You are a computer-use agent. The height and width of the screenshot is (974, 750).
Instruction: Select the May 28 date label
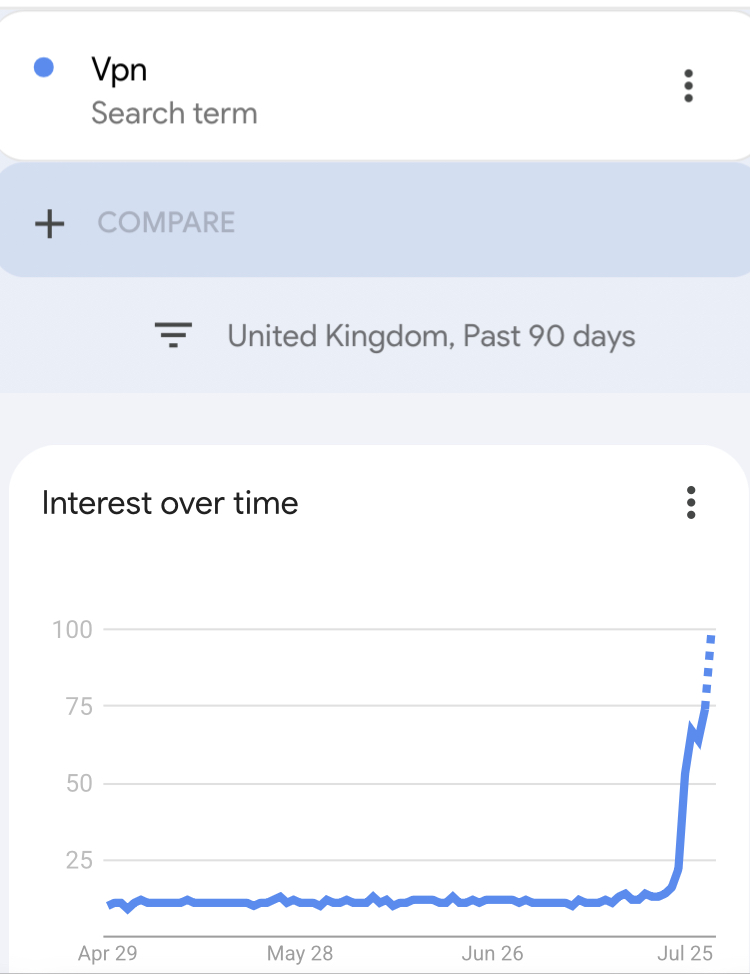click(x=299, y=953)
